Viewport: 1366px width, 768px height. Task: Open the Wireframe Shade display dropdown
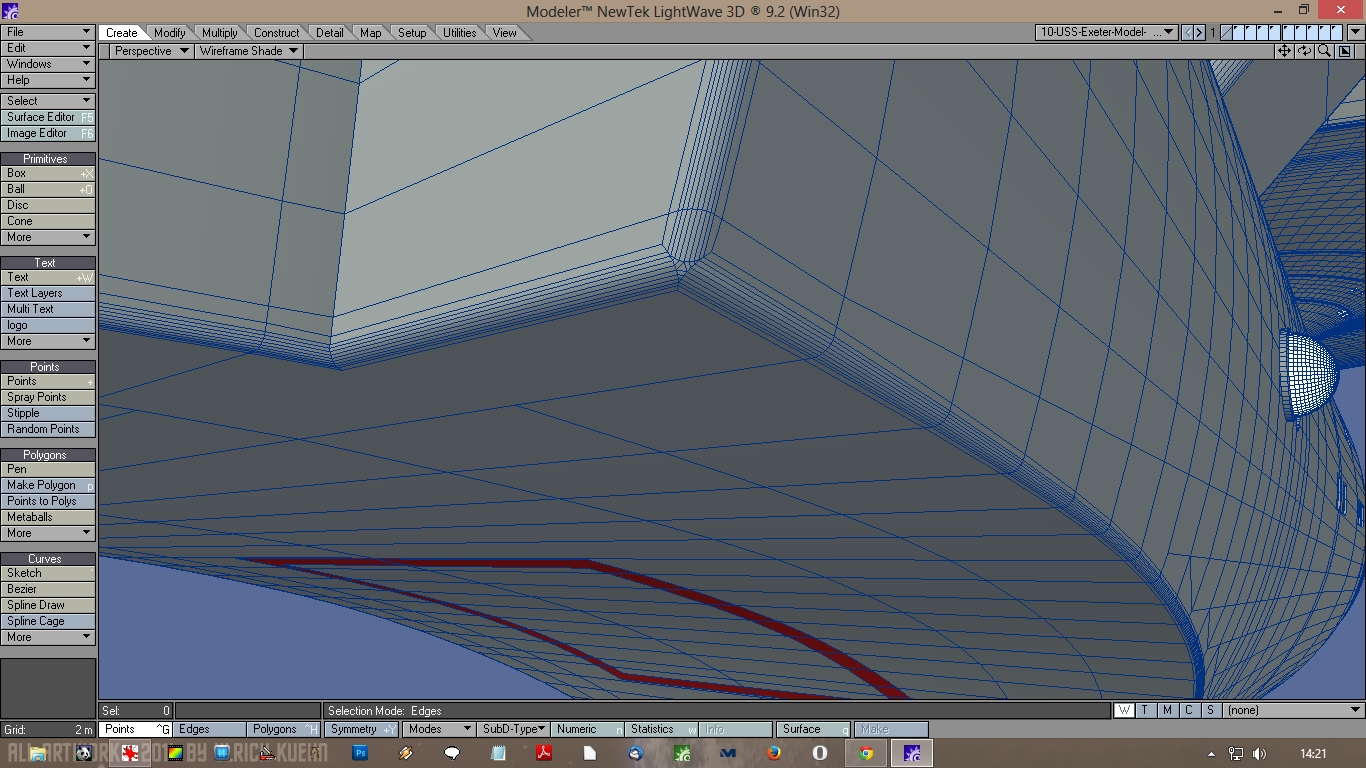(x=249, y=51)
